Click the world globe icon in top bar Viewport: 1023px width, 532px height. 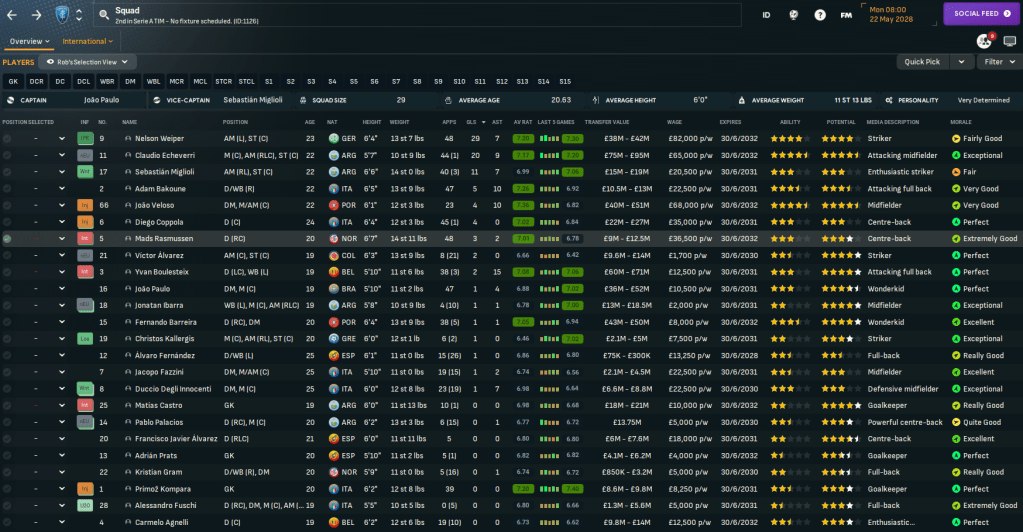pyautogui.click(x=793, y=15)
